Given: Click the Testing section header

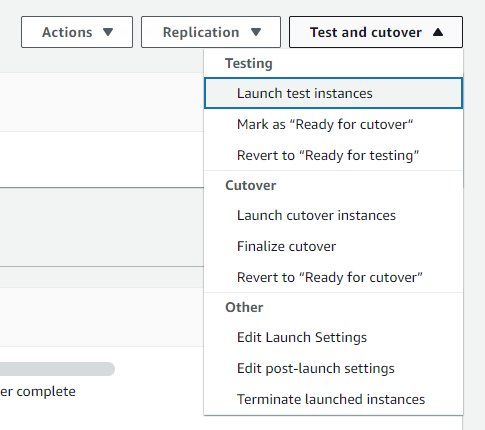Looking at the screenshot, I should [x=249, y=63].
